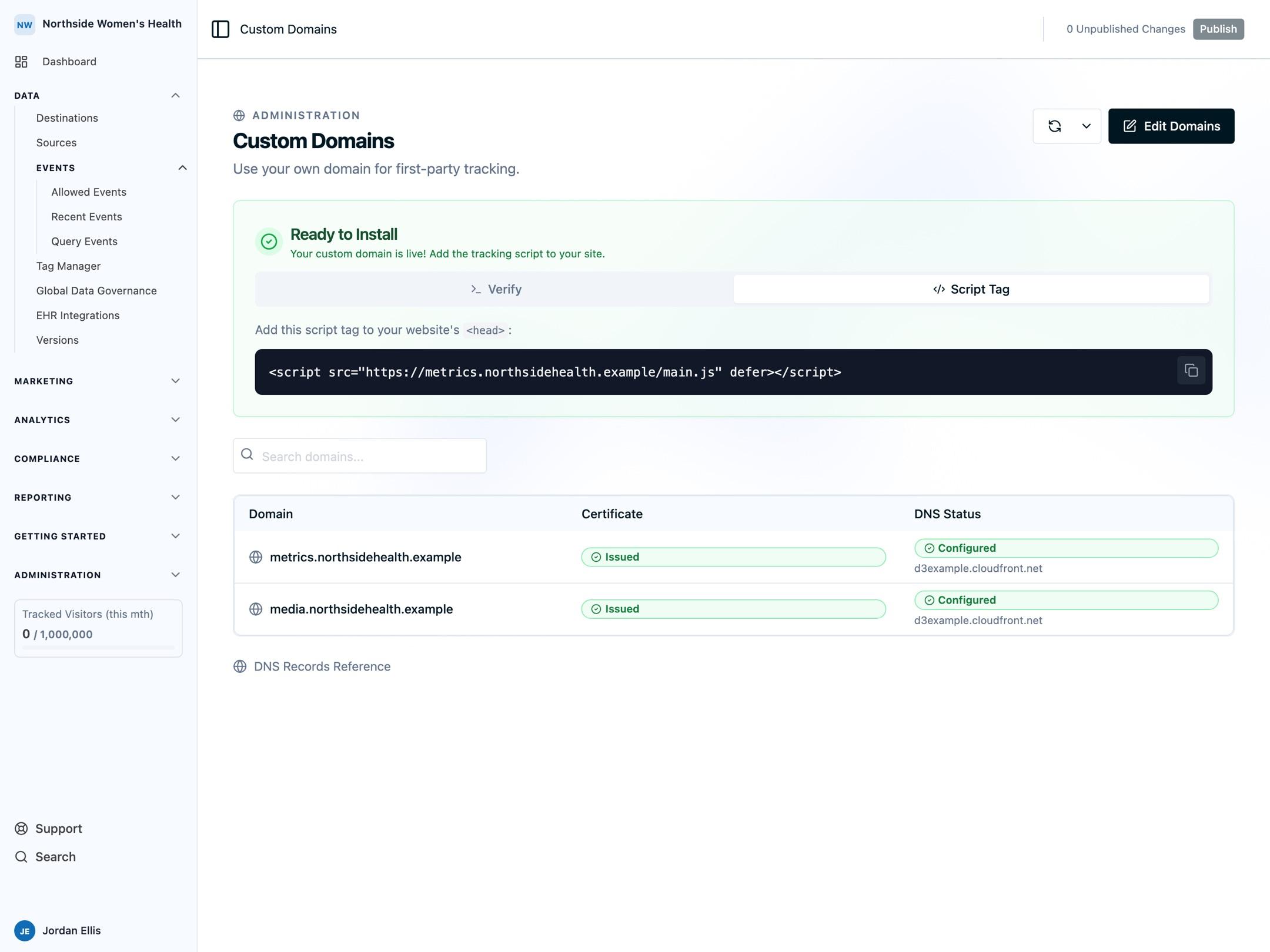This screenshot has width=1270, height=952.
Task: Click 0 Unpublished Changes text
Action: (x=1125, y=29)
